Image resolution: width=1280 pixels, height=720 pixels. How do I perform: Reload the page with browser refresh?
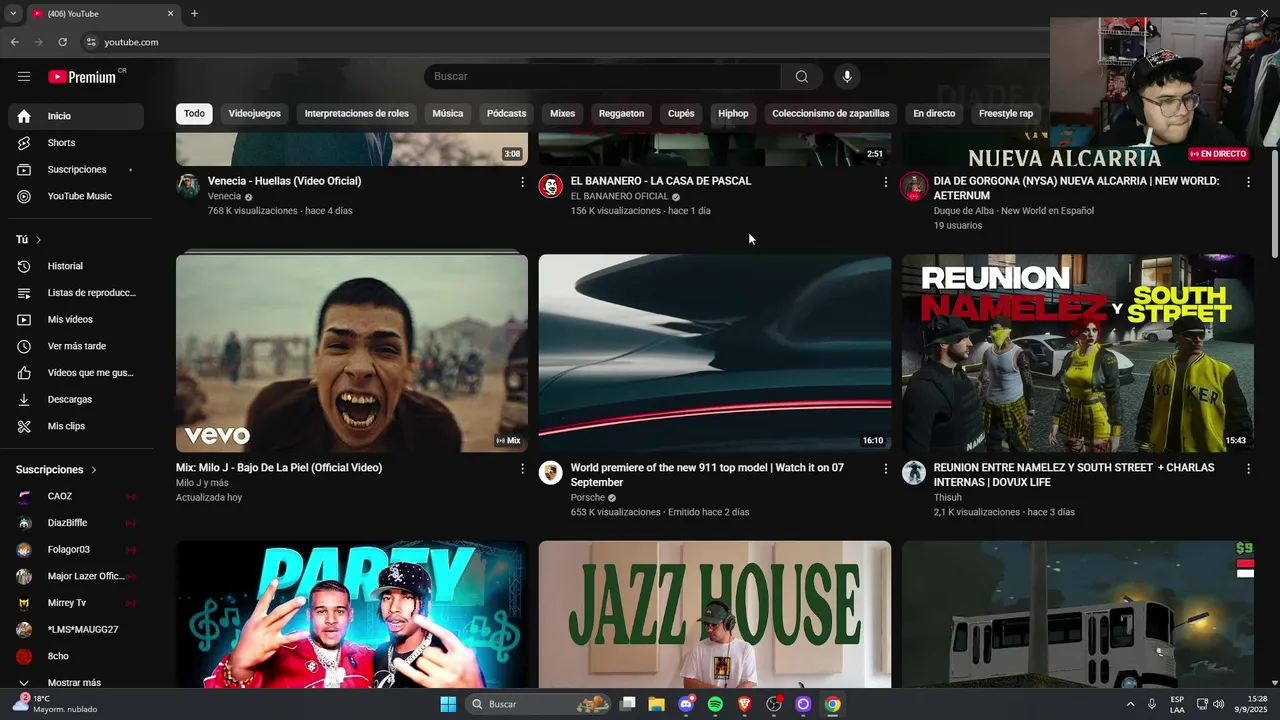pos(63,42)
